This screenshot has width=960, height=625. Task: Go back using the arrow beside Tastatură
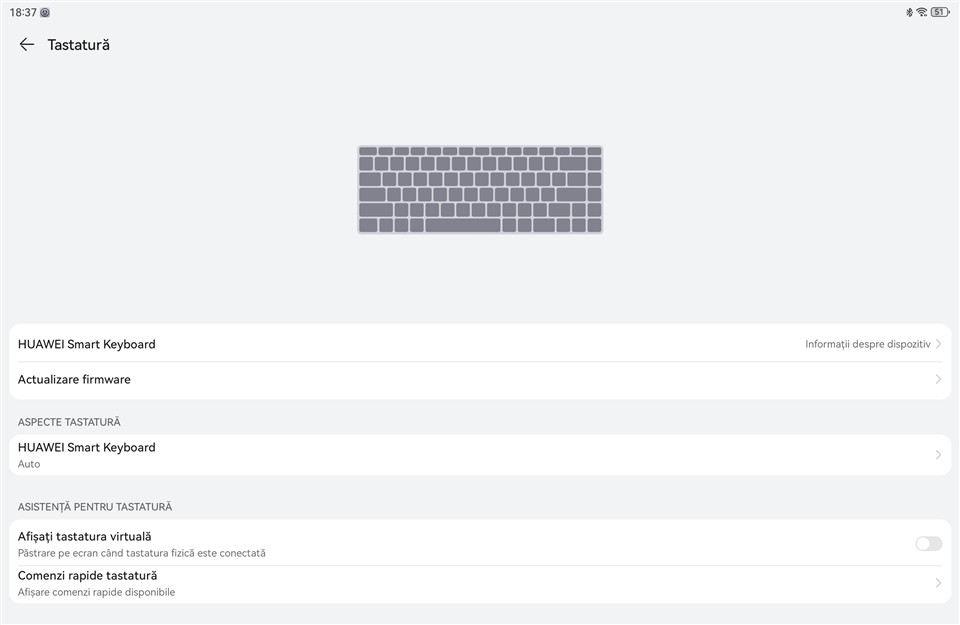pyautogui.click(x=27, y=45)
